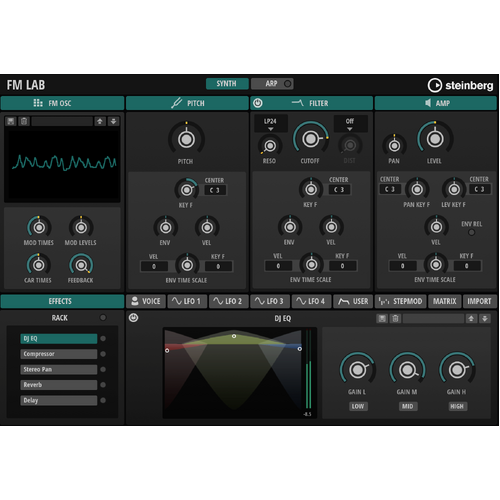
Task: Click the DJ EQ trash delete icon
Action: click(395, 319)
